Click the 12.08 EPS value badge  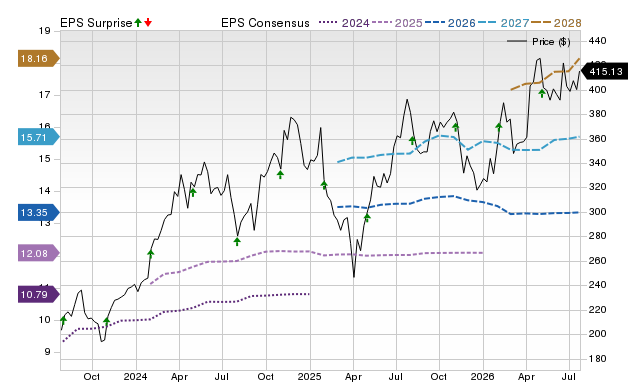pos(38,253)
